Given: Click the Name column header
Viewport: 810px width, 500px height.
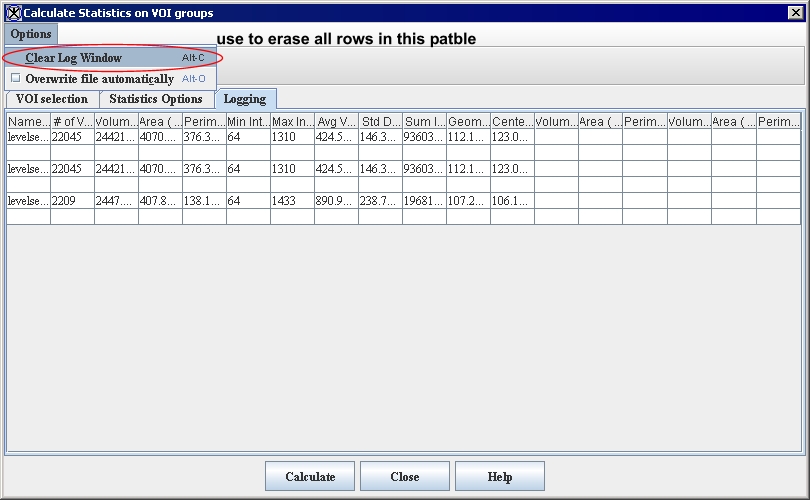Looking at the screenshot, I should pyautogui.click(x=29, y=121).
